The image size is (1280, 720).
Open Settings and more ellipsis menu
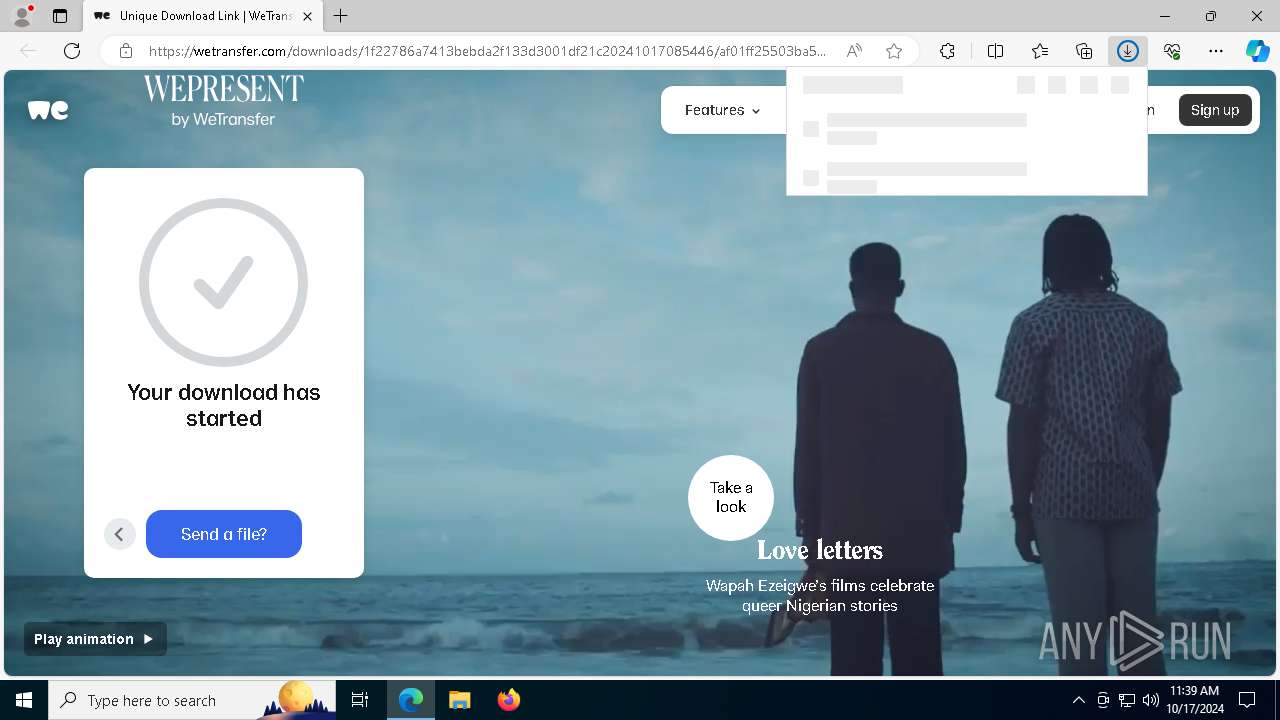(x=1216, y=51)
